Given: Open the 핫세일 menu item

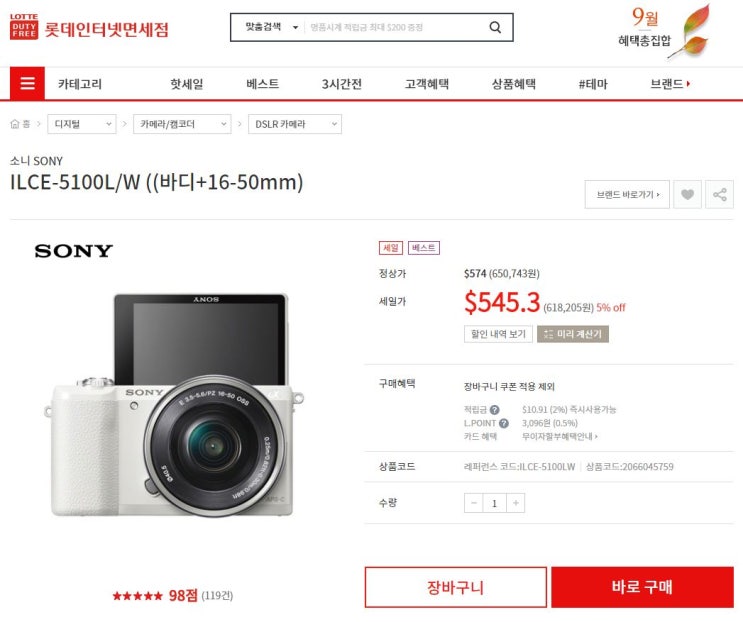Looking at the screenshot, I should tap(187, 84).
